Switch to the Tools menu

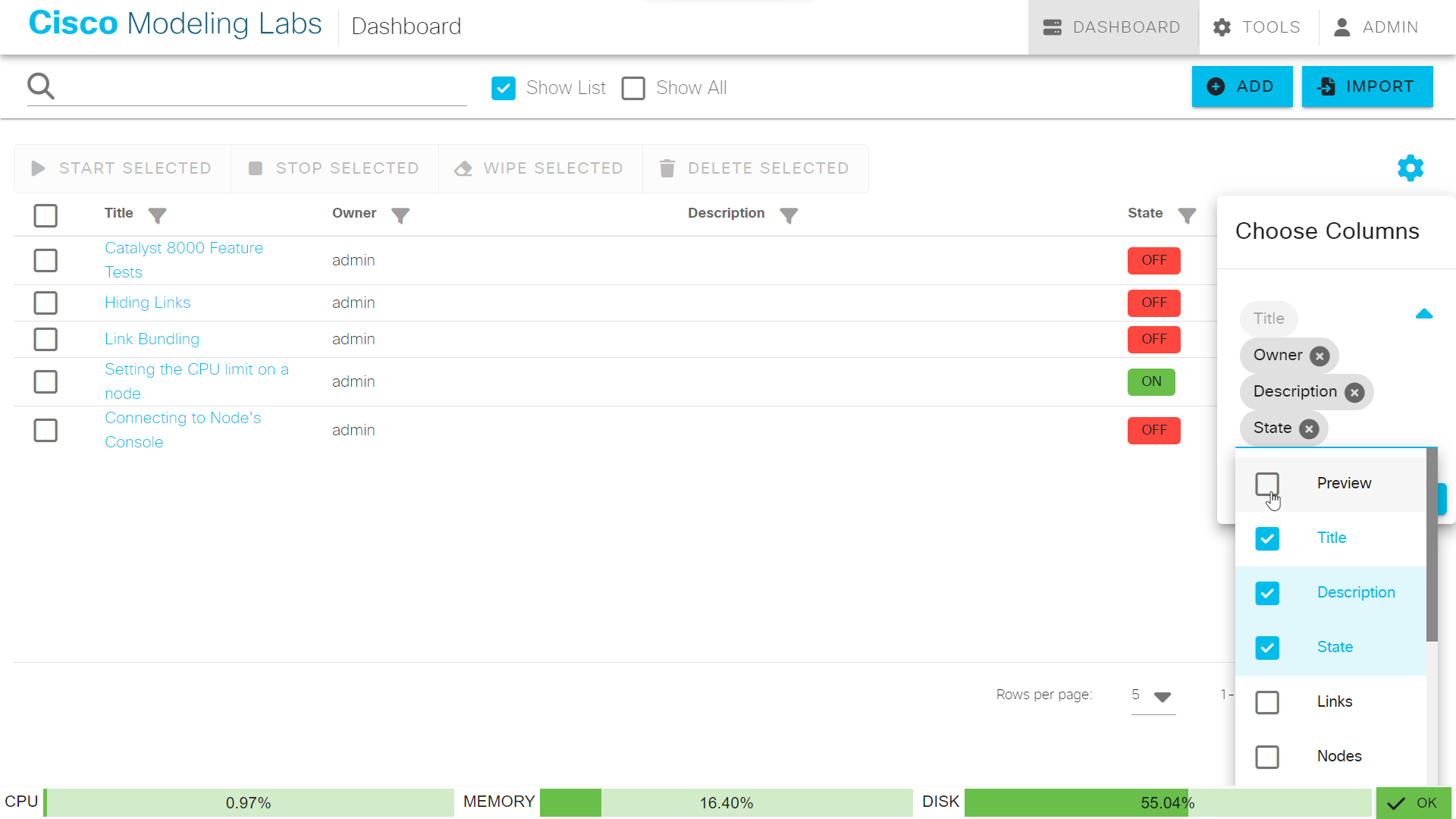pyautogui.click(x=1256, y=27)
